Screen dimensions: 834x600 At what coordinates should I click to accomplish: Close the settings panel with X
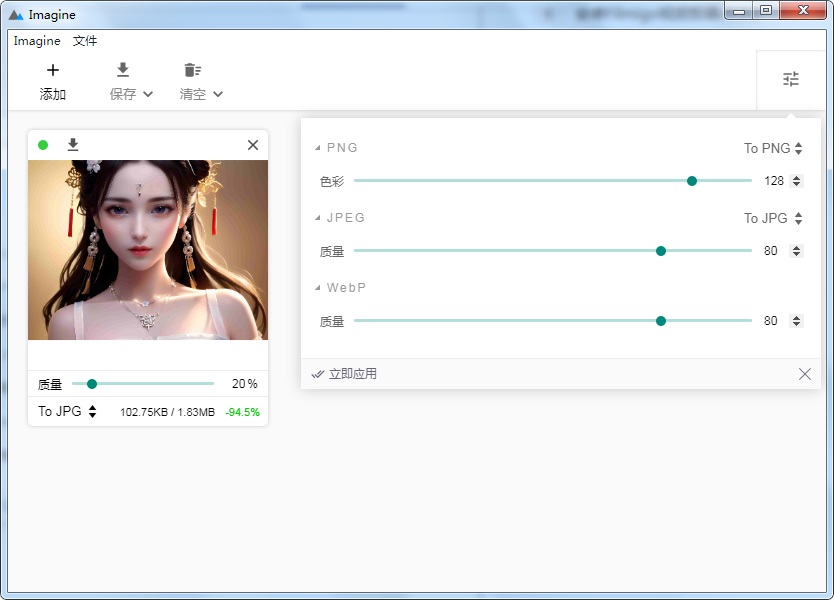[x=805, y=374]
